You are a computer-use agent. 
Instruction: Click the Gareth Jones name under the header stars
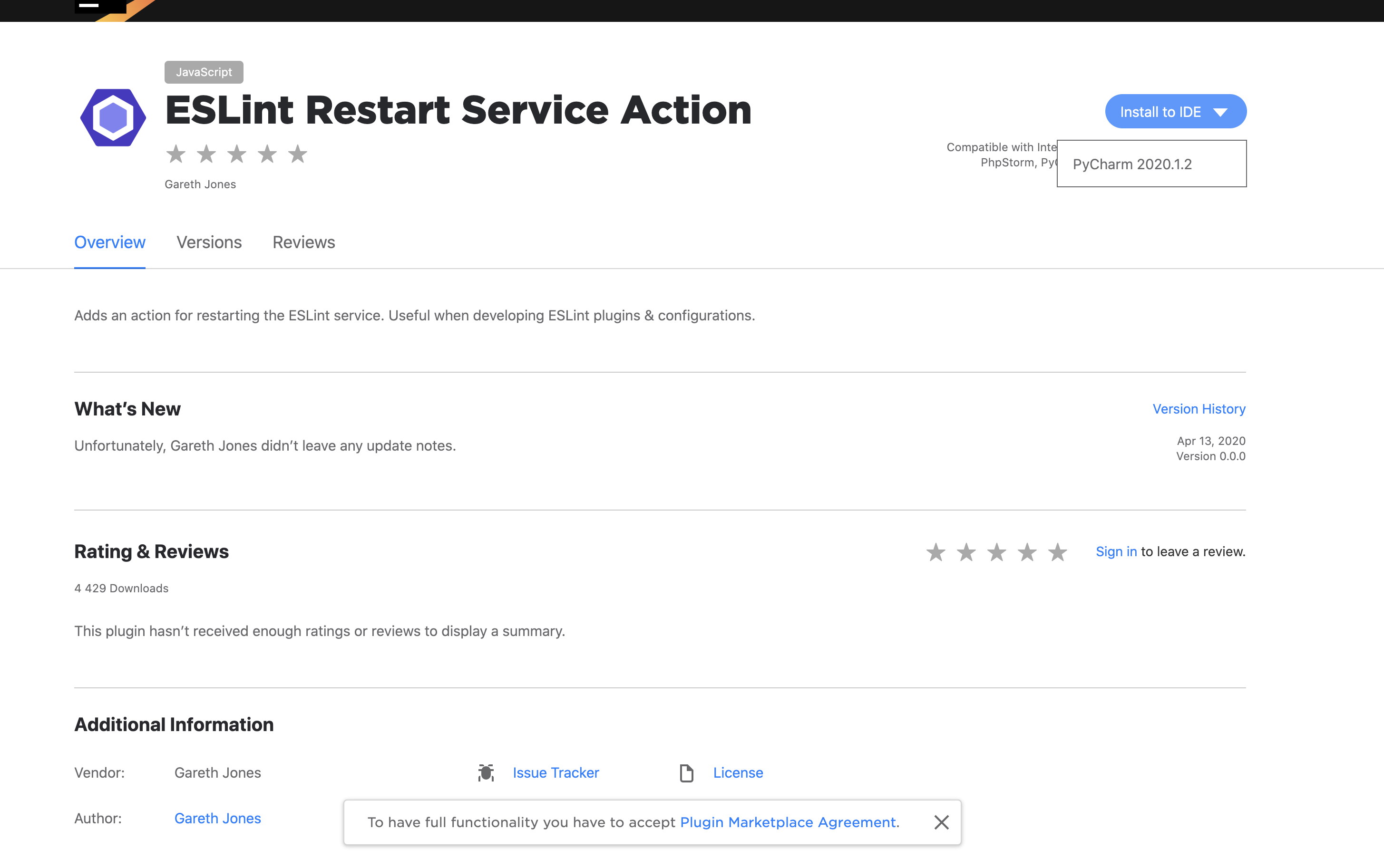[200, 184]
